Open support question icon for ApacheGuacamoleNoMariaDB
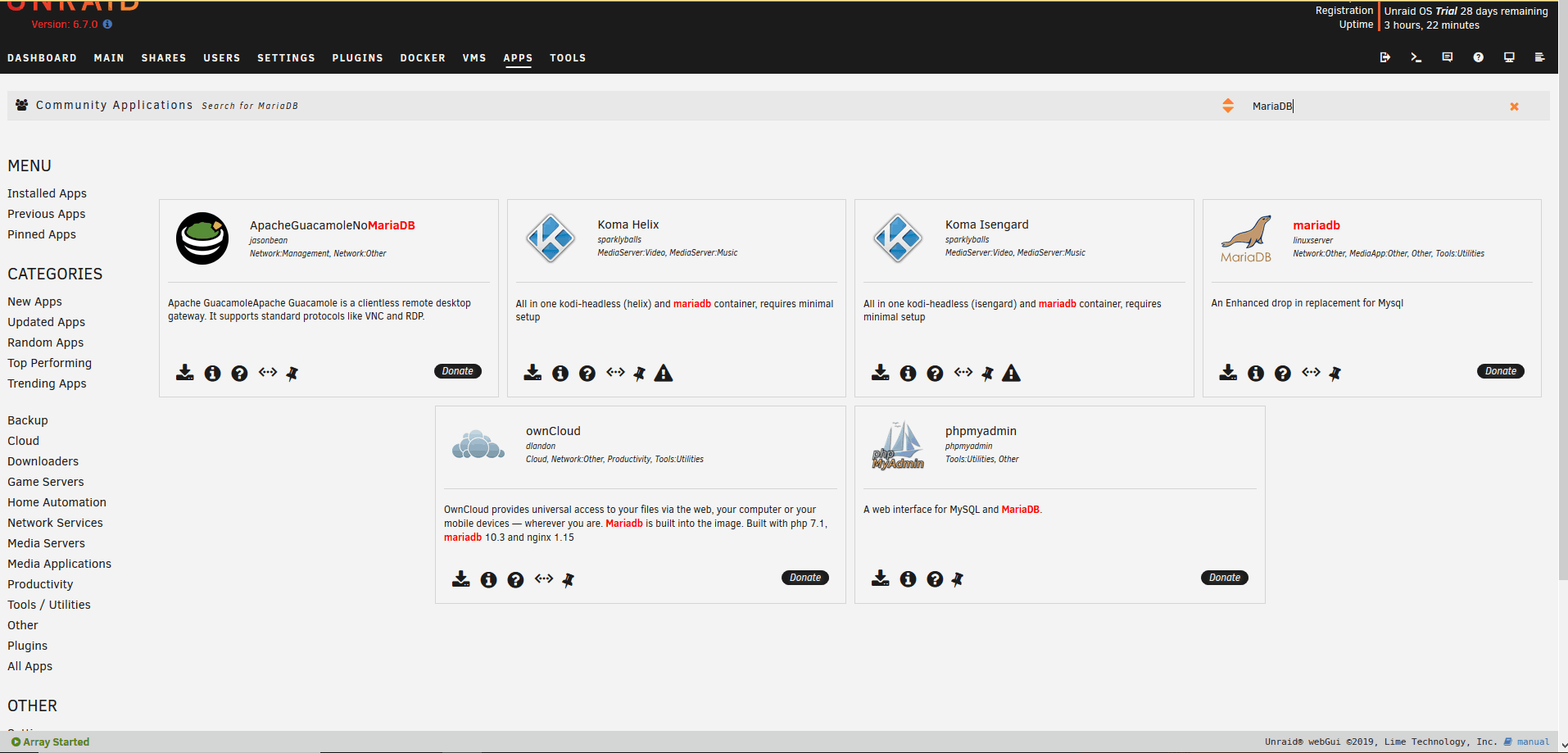This screenshot has width=1568, height=753. [239, 374]
